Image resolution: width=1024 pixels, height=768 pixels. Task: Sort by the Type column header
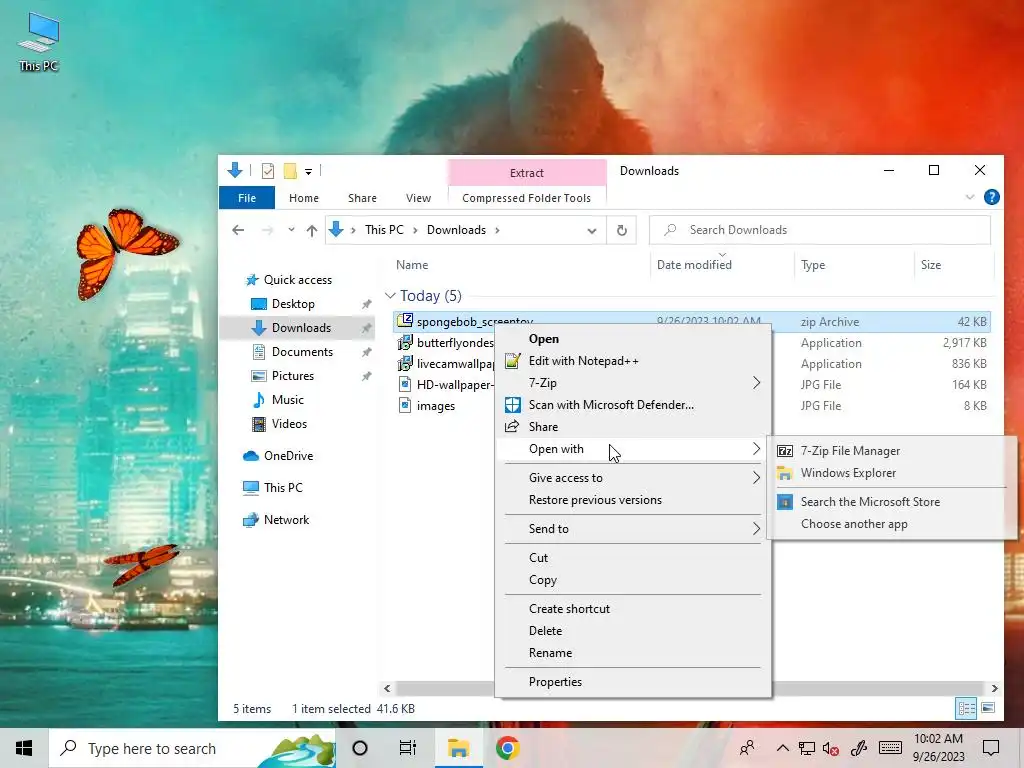tap(813, 265)
